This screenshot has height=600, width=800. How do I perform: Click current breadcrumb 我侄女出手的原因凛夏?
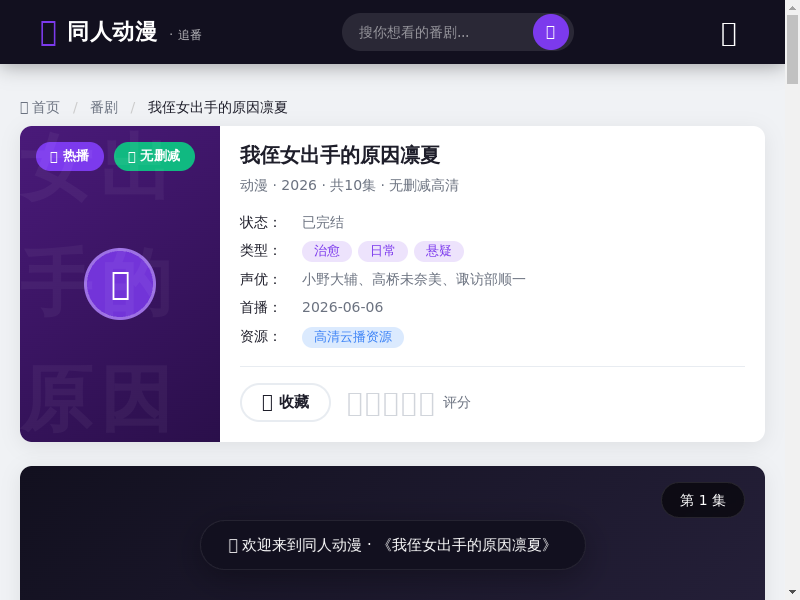pyautogui.click(x=217, y=108)
